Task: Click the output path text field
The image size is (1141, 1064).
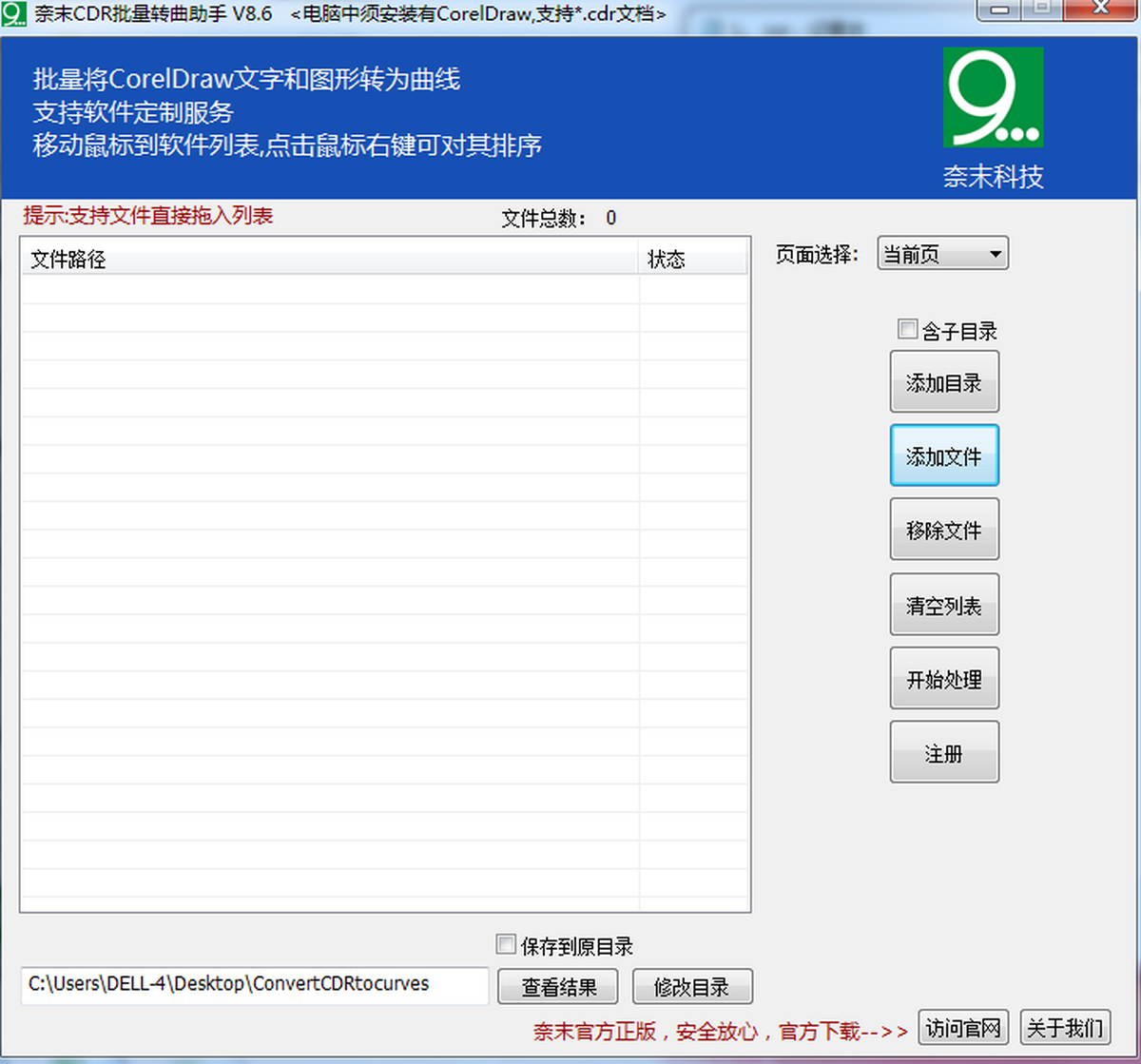Action: tap(254, 985)
